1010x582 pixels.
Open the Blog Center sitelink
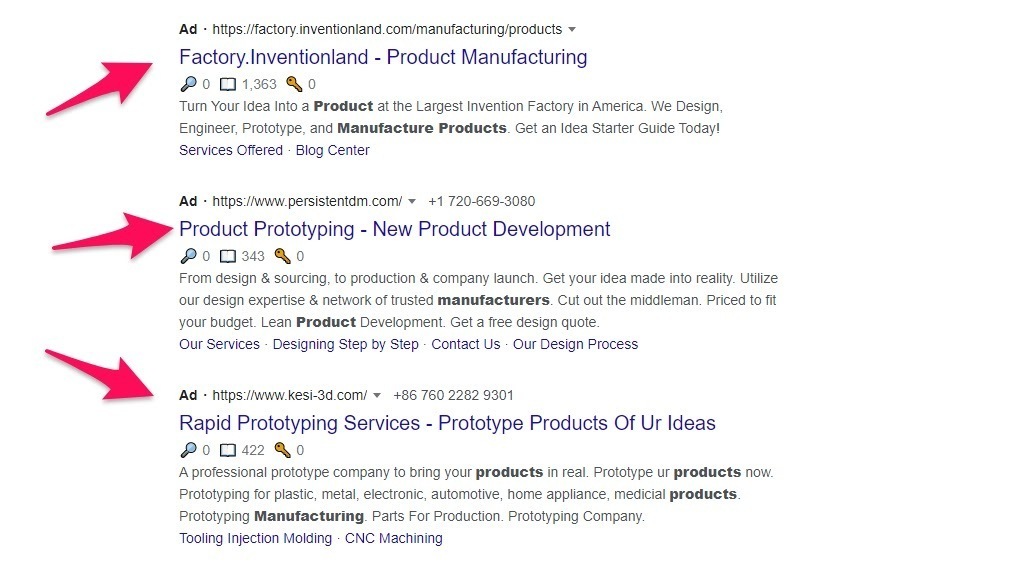(x=332, y=150)
